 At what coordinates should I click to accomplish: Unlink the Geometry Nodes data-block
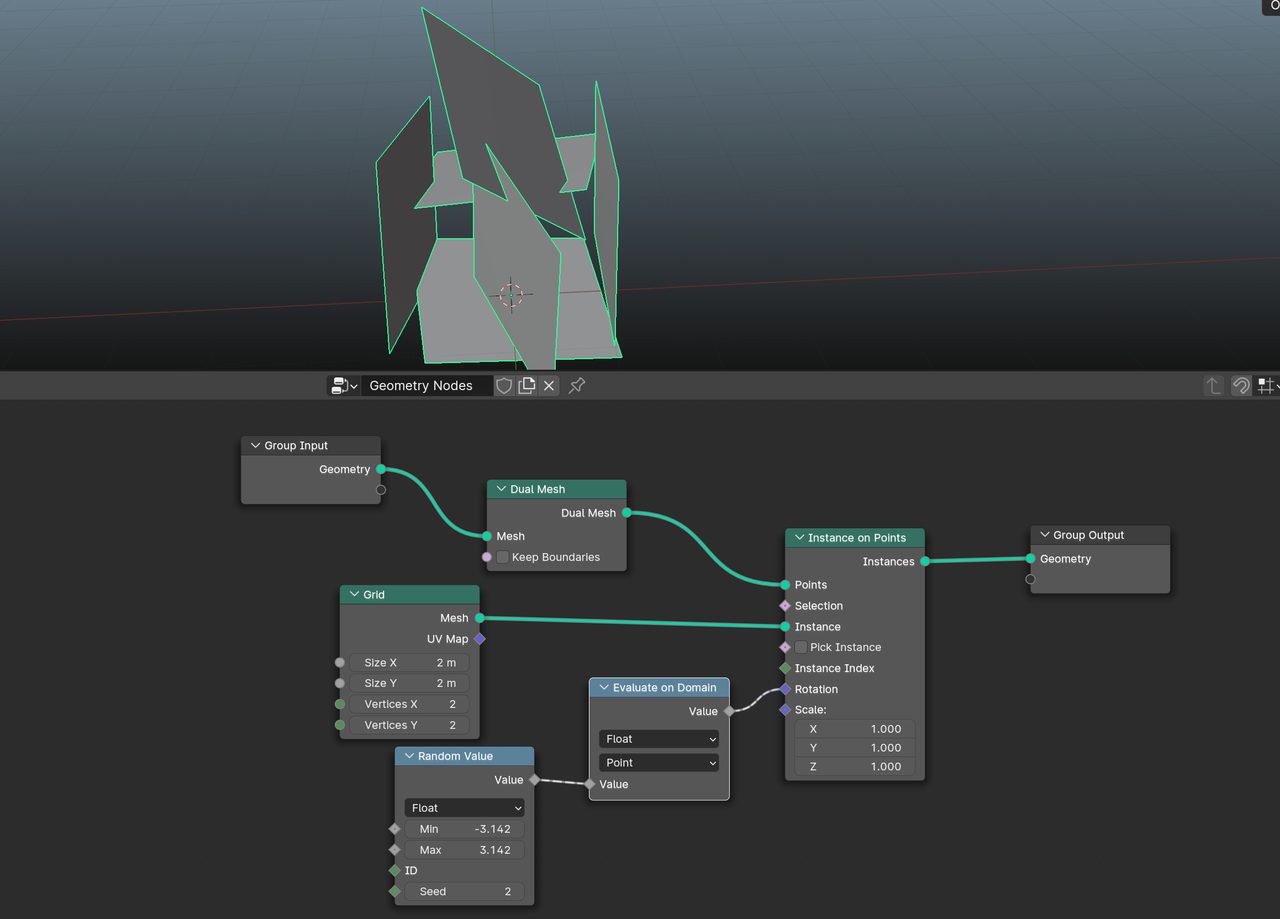(x=549, y=386)
